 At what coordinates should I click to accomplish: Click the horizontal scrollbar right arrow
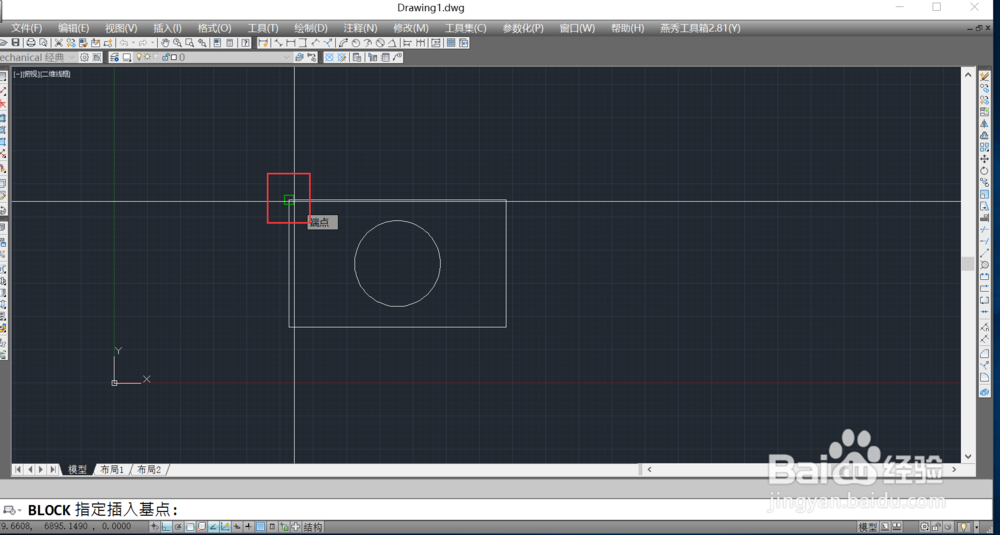954,469
